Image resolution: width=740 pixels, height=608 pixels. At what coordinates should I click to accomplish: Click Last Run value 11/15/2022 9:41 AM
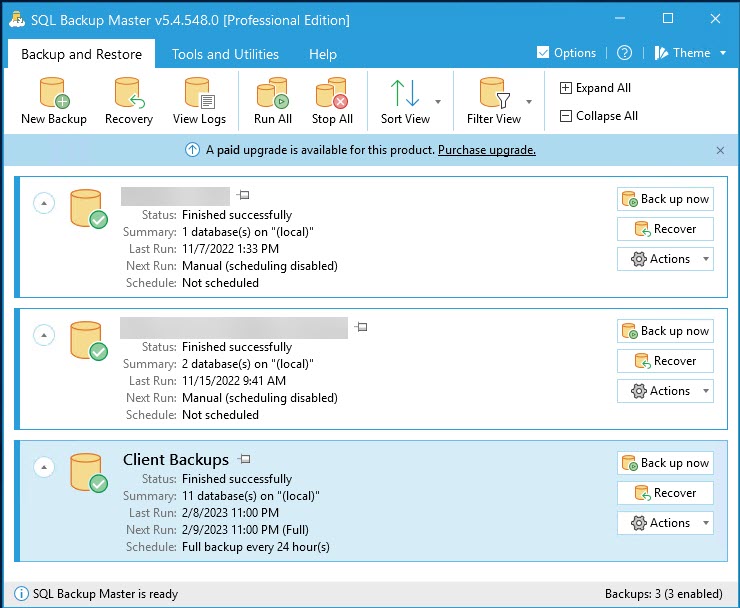[234, 381]
